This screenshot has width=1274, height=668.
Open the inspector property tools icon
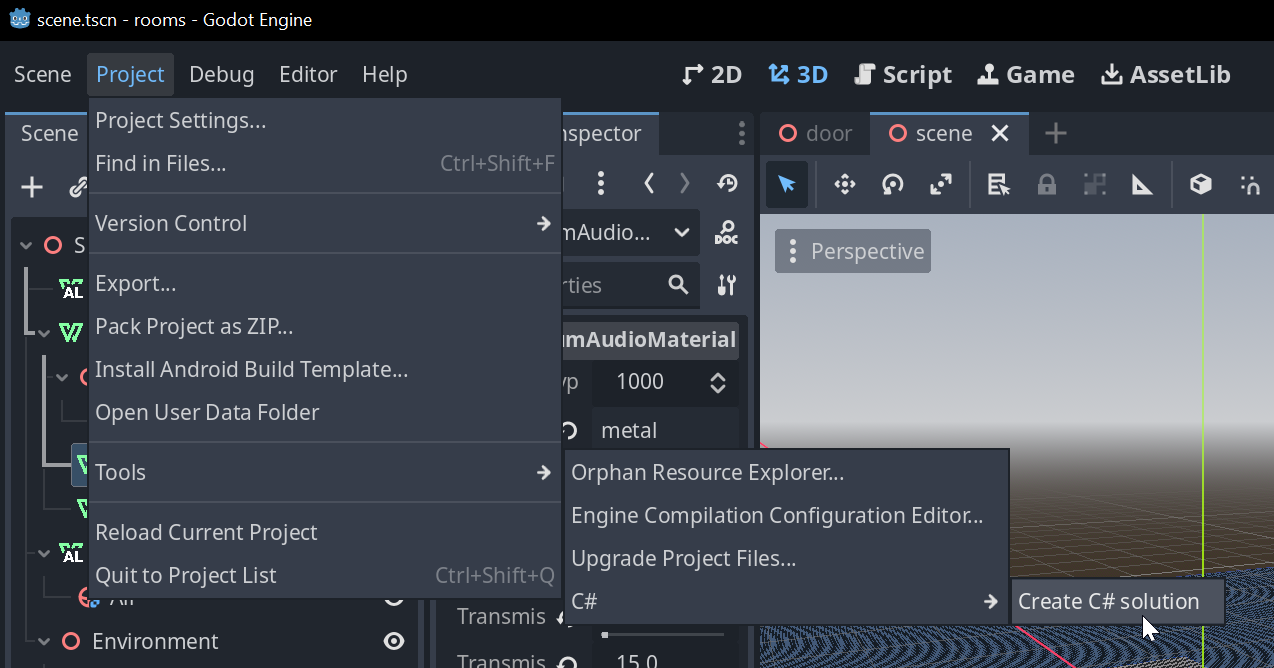pos(727,285)
